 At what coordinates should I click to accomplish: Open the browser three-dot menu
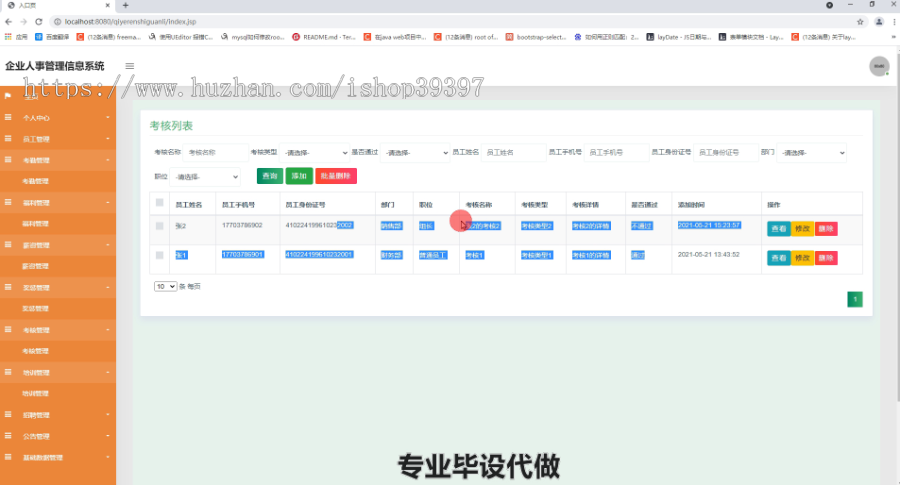click(894, 22)
